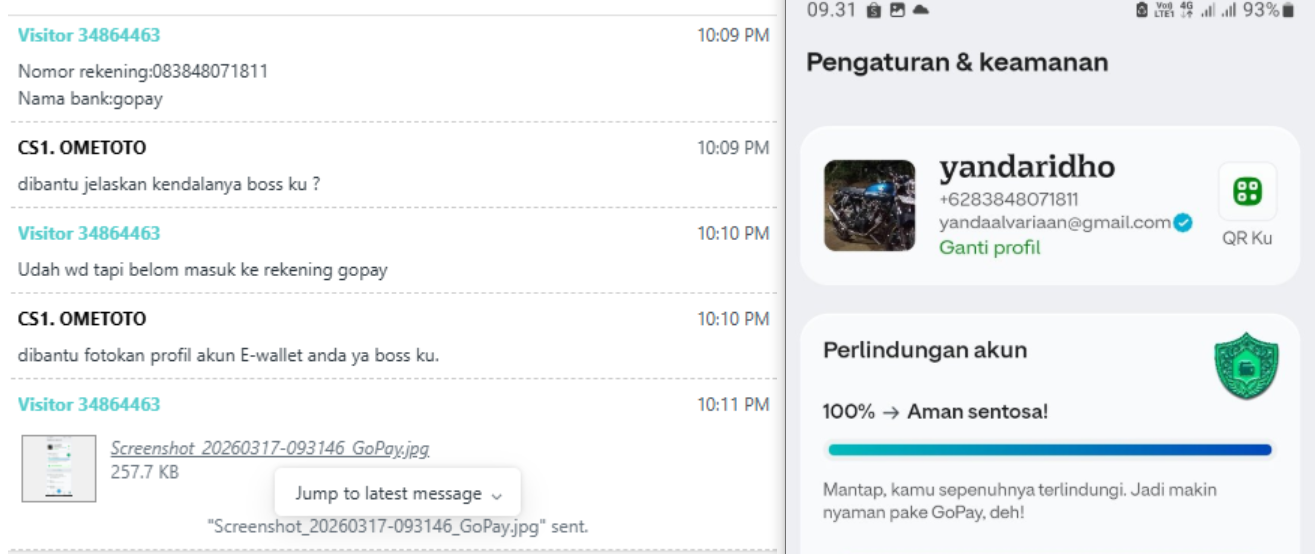
Task: Open the Screenshot_20260317-093146_GoPay.jpg file link
Action: (x=270, y=448)
